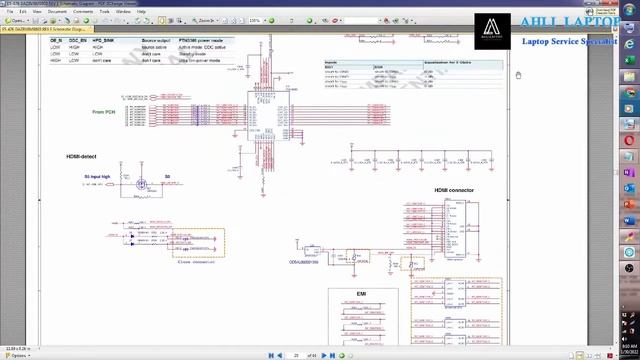Click the Print icon in toolbar
Image resolution: width=640 pixels, height=360 pixels.
44,21
